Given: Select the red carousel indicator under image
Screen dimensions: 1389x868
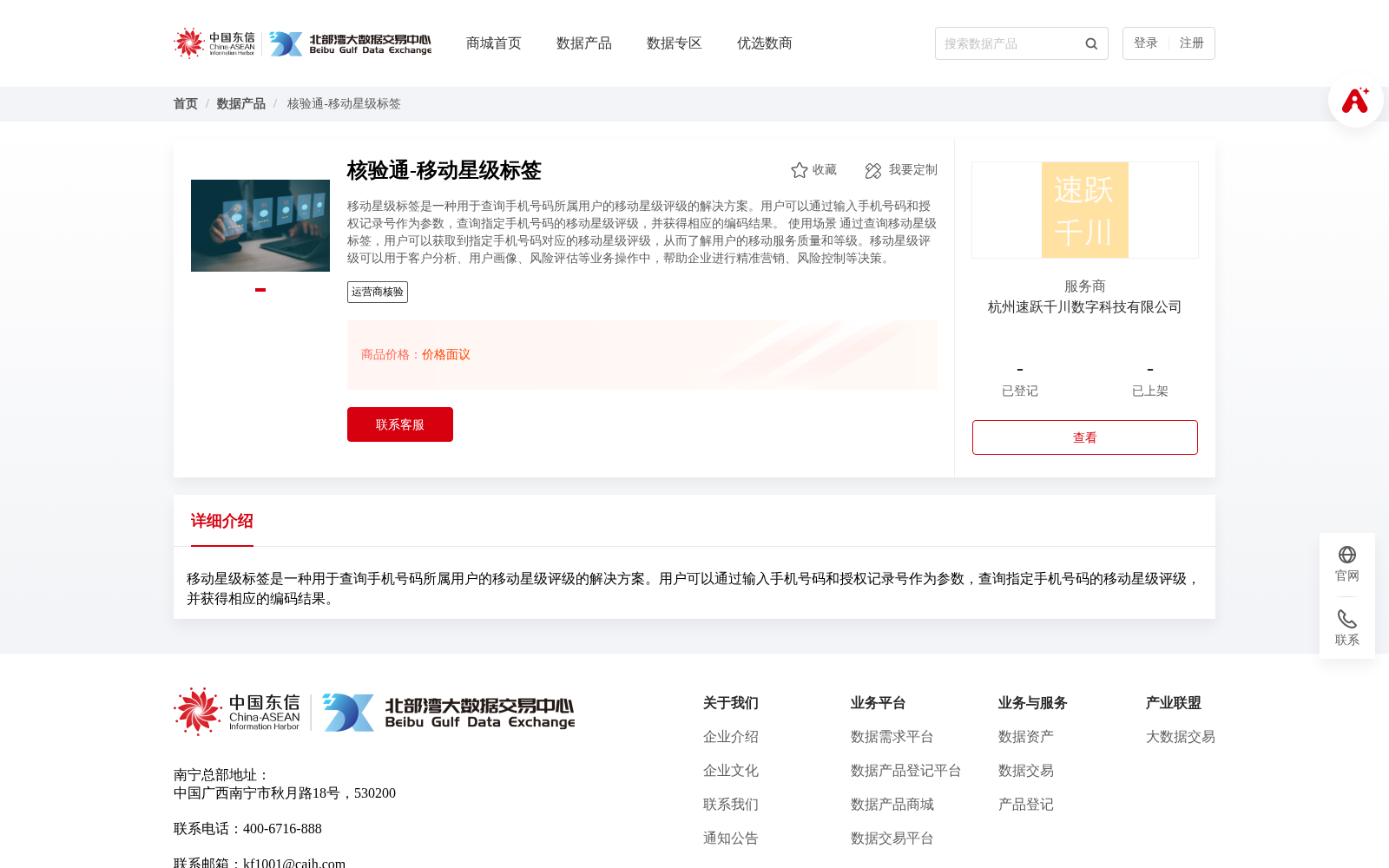Looking at the screenshot, I should [260, 290].
